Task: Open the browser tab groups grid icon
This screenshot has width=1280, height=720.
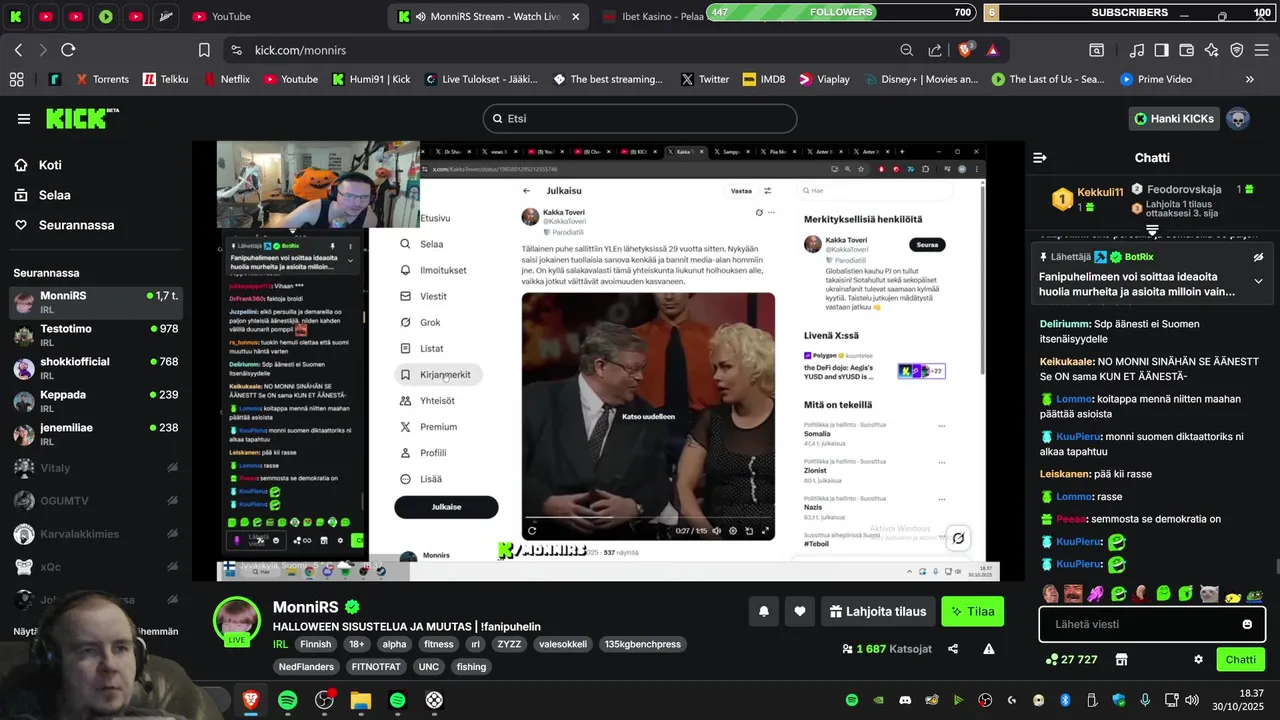Action: [16, 79]
